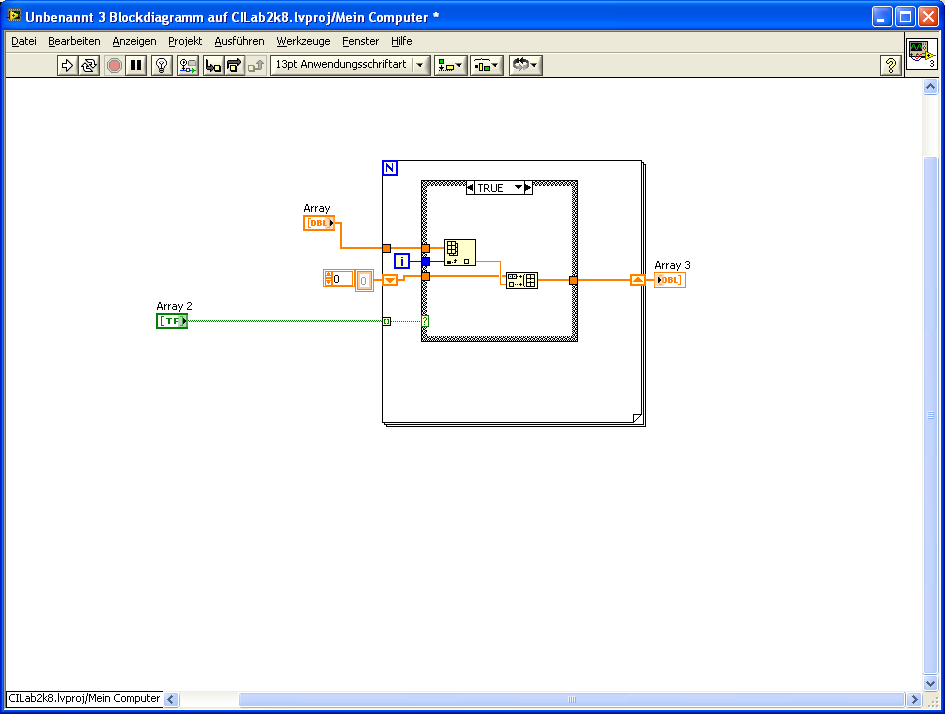Click the vertical scrollbar thumb
Screen dimensions: 945x714
(930, 415)
